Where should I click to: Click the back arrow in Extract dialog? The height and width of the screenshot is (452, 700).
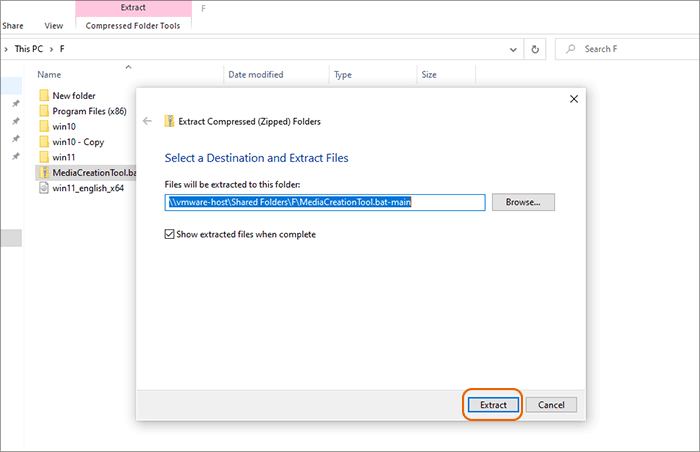[x=148, y=121]
